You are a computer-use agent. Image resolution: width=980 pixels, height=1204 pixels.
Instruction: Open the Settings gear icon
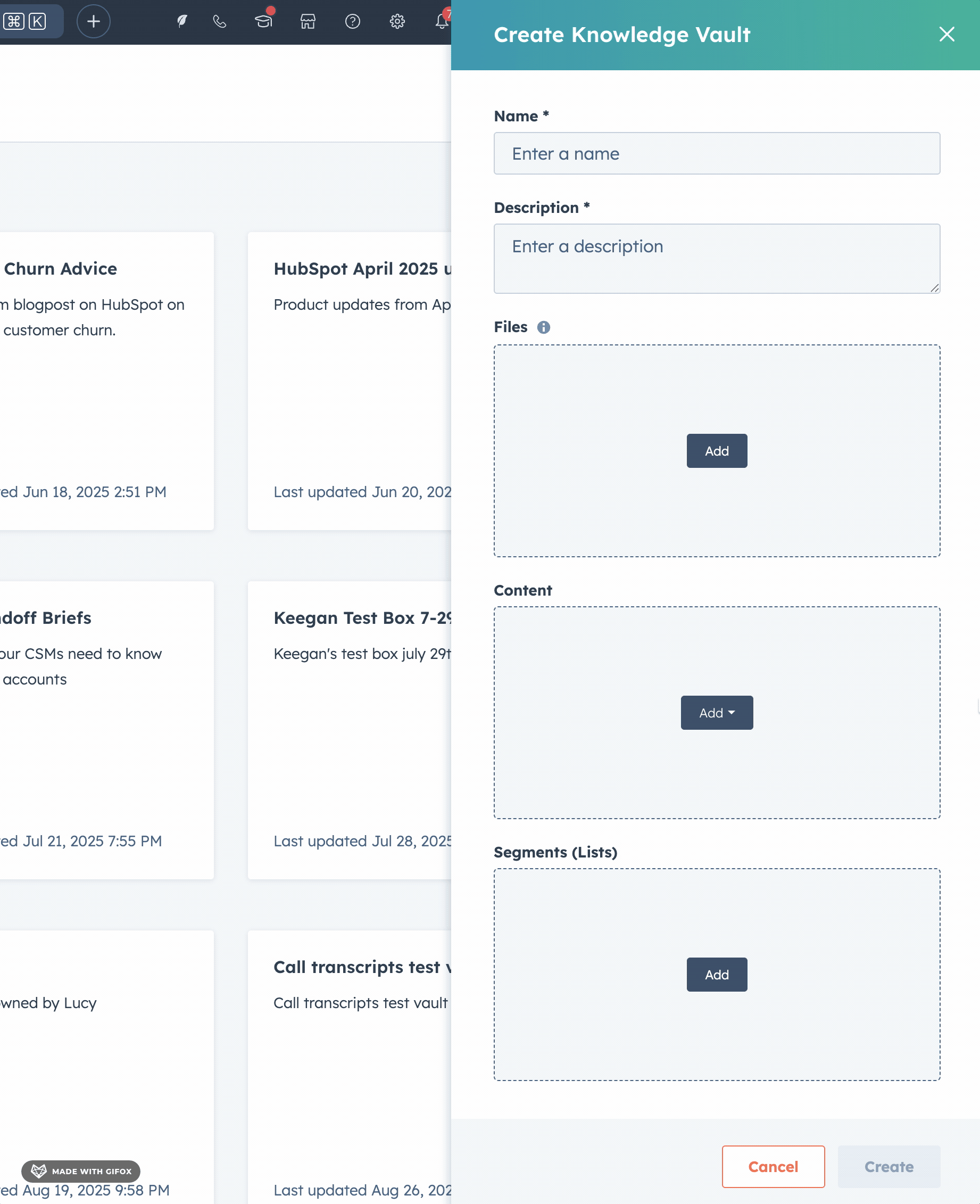pyautogui.click(x=397, y=21)
